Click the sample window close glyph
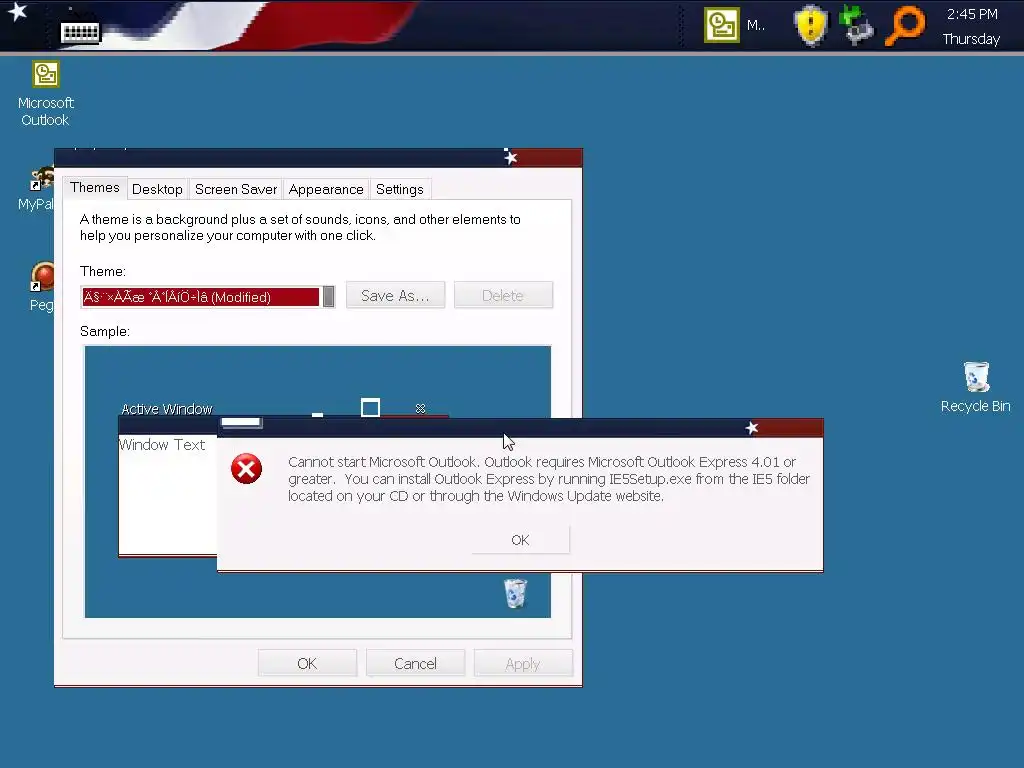Image resolution: width=1024 pixels, height=768 pixels. 421,408
